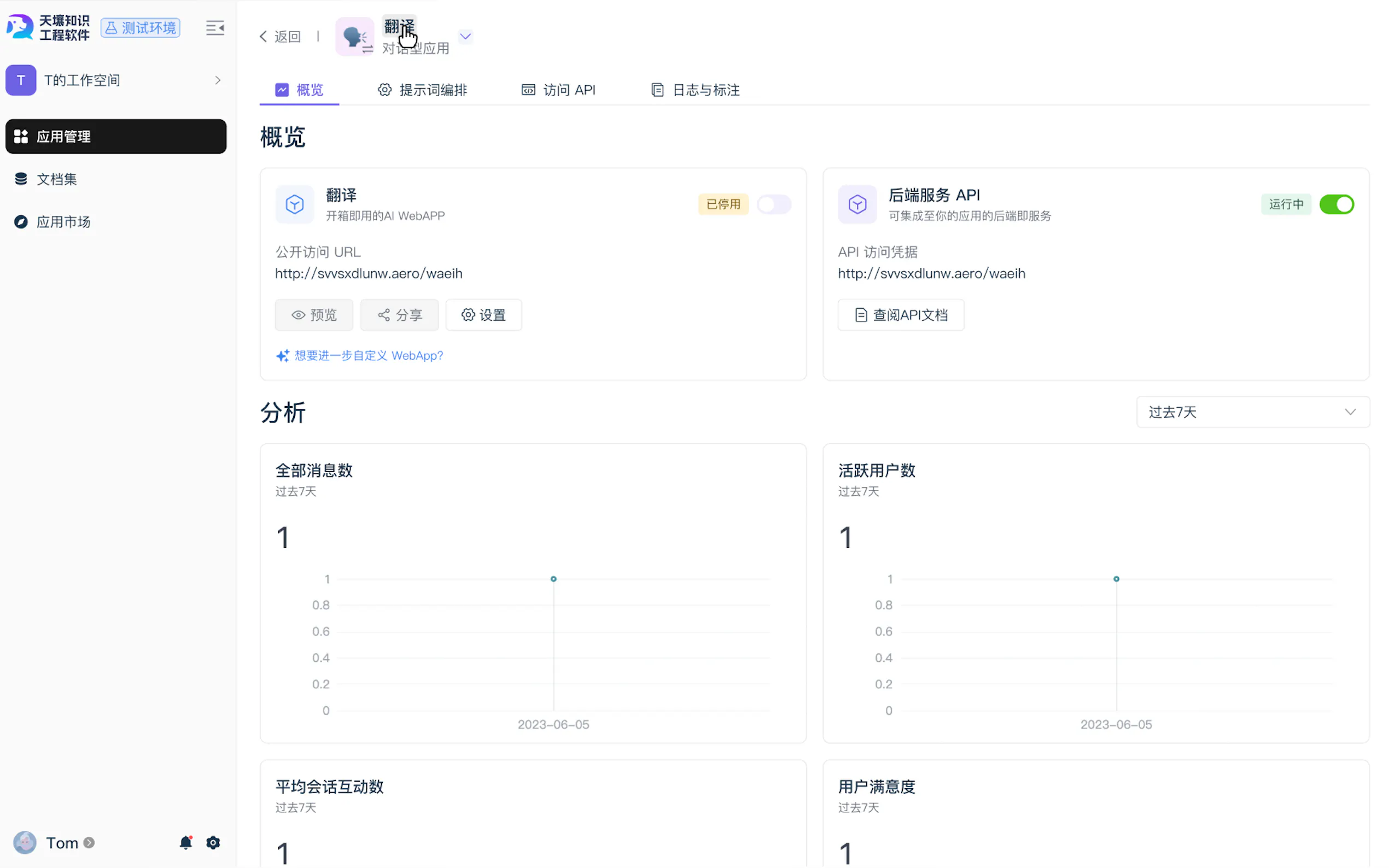1389x868 pixels.
Task: Open the 过去7天 time range dropdown
Action: [x=1252, y=412]
